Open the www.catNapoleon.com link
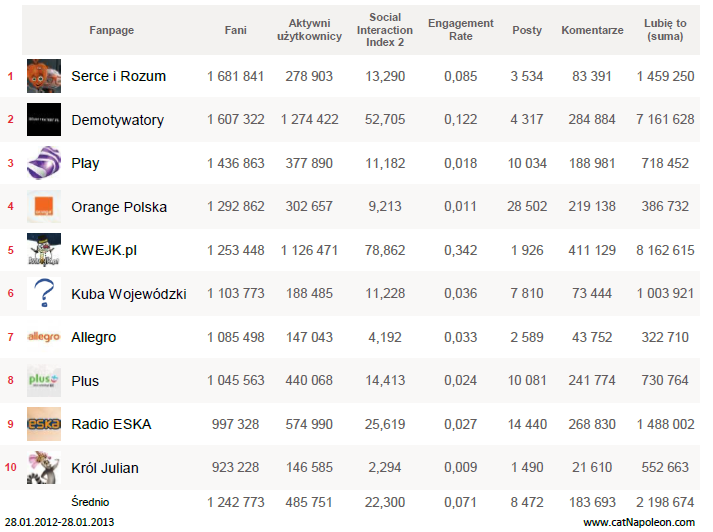 coord(638,521)
